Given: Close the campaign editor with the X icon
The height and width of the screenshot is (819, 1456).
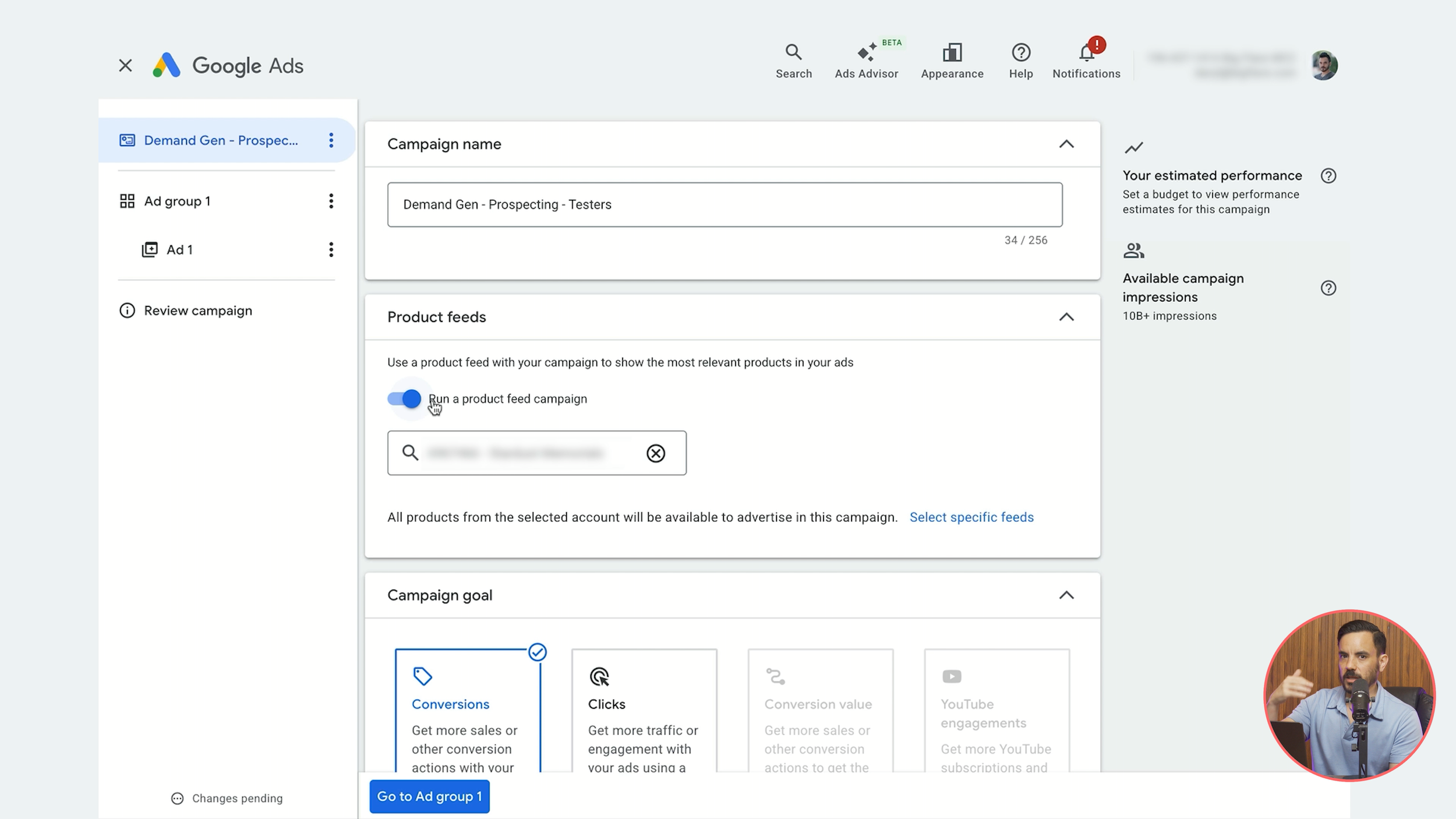Looking at the screenshot, I should [125, 65].
